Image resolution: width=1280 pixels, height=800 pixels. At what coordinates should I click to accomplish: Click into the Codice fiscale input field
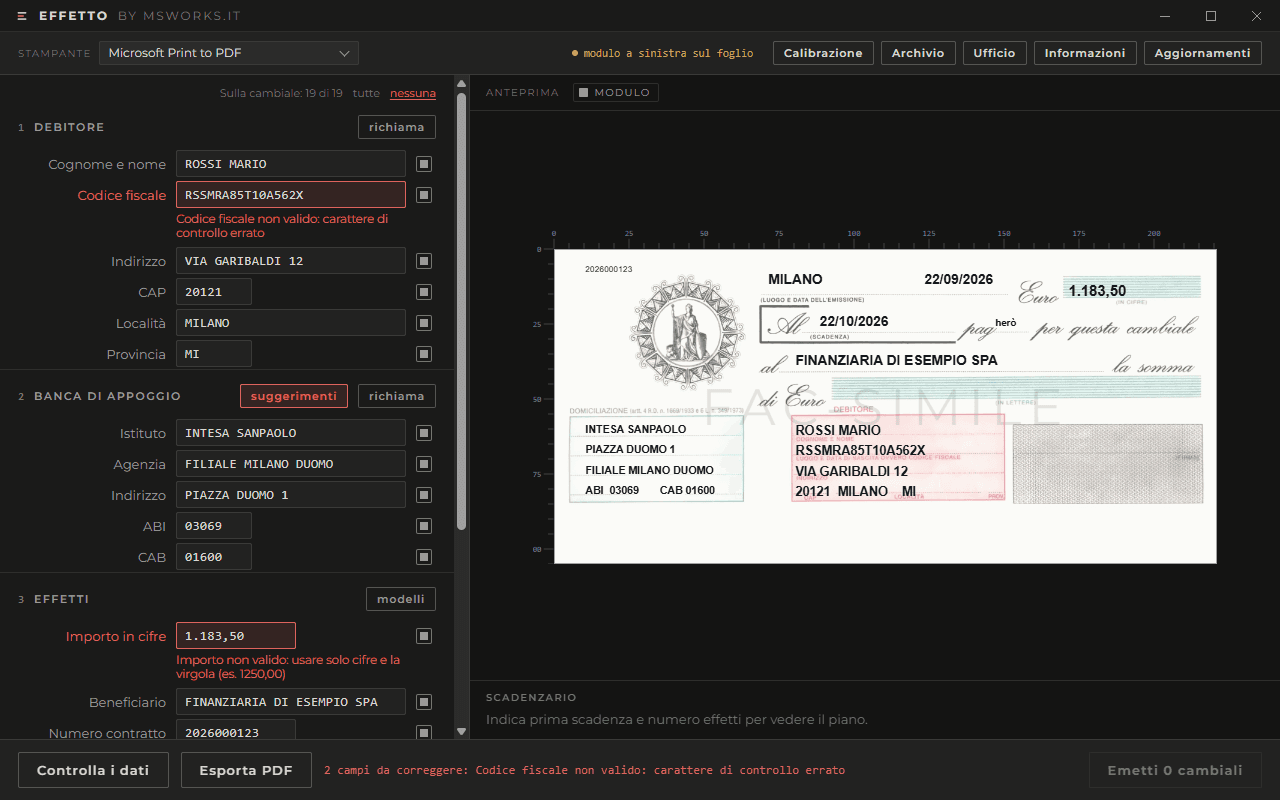291,195
